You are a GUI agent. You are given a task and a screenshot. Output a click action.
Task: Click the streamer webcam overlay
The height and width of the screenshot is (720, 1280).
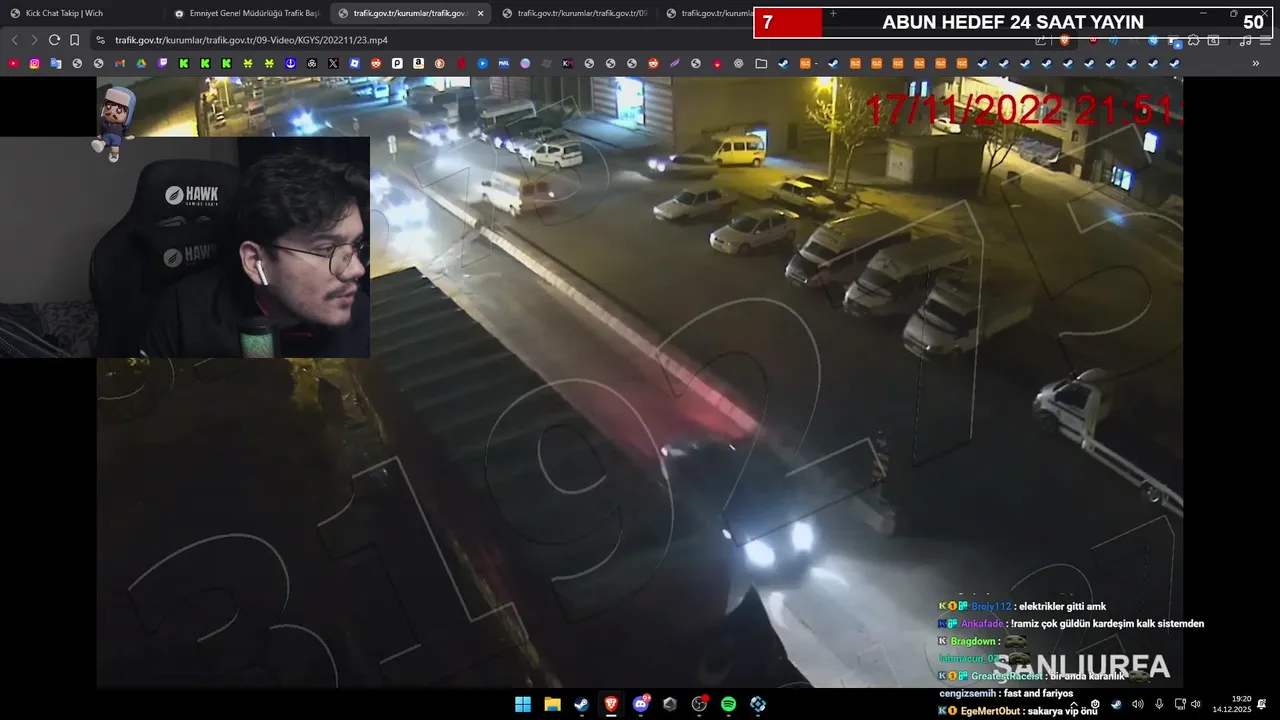[185, 247]
